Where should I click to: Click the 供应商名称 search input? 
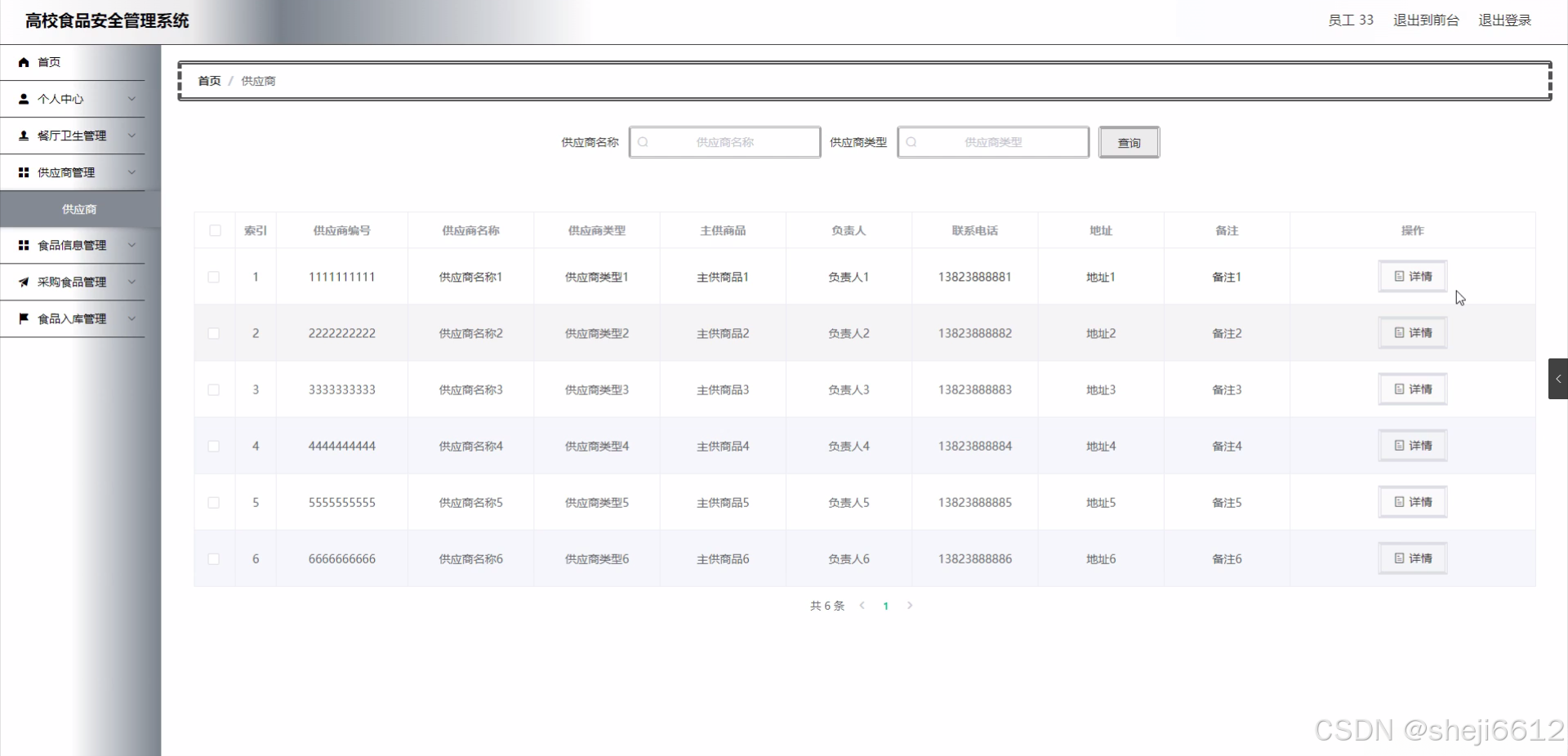click(725, 142)
